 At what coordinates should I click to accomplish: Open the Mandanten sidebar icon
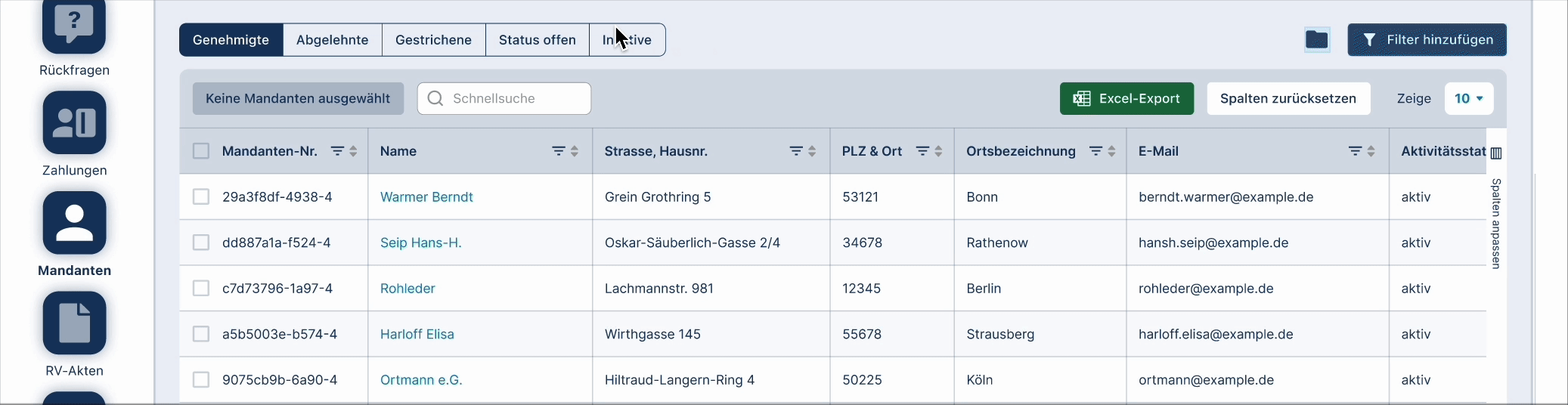[74, 223]
